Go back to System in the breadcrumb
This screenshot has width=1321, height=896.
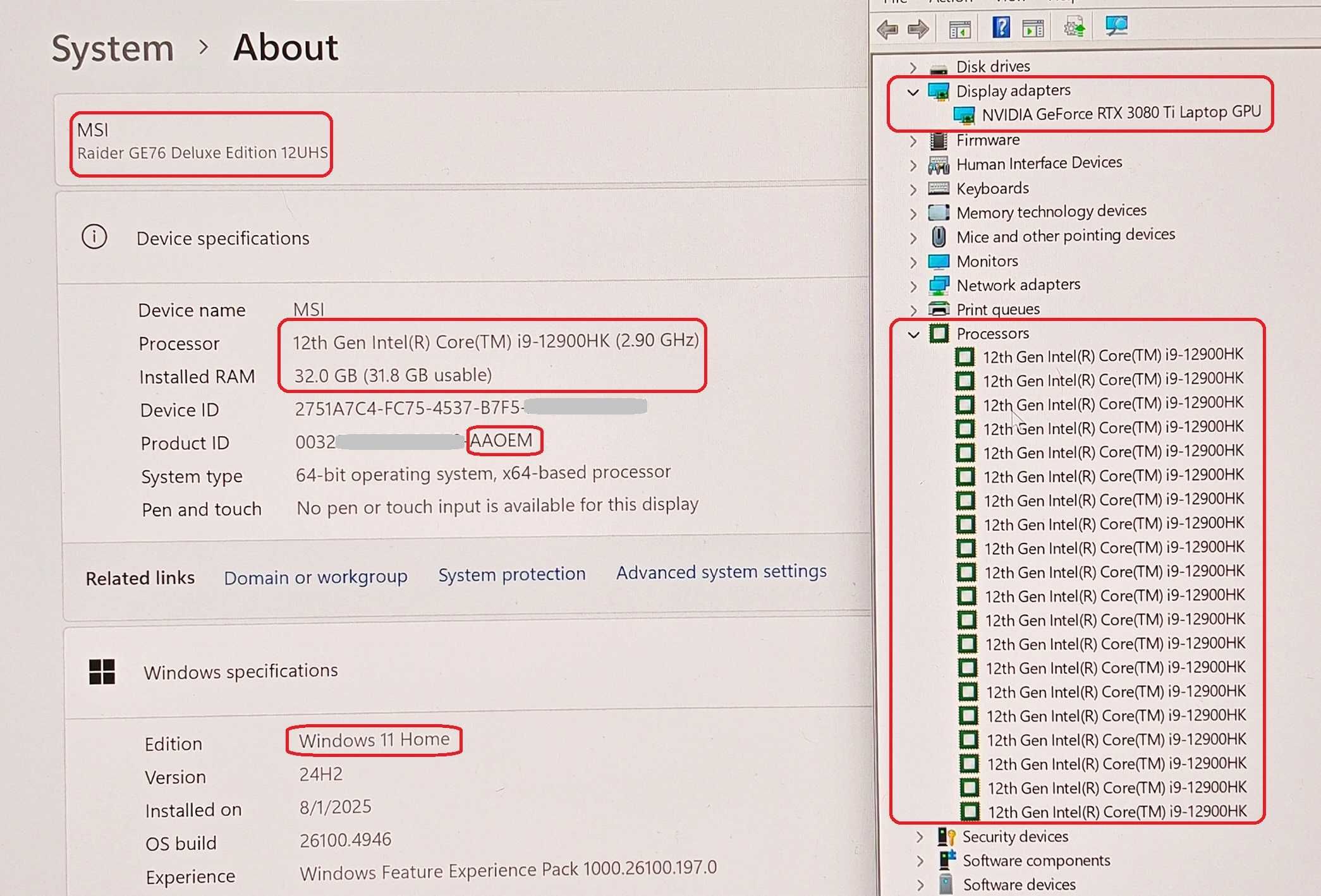113,48
